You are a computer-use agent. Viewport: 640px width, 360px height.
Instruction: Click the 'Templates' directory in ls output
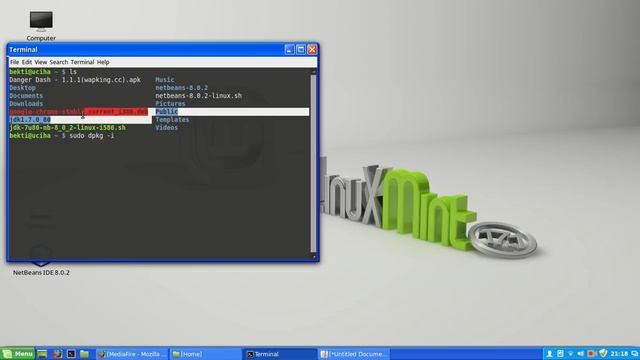tap(172, 120)
